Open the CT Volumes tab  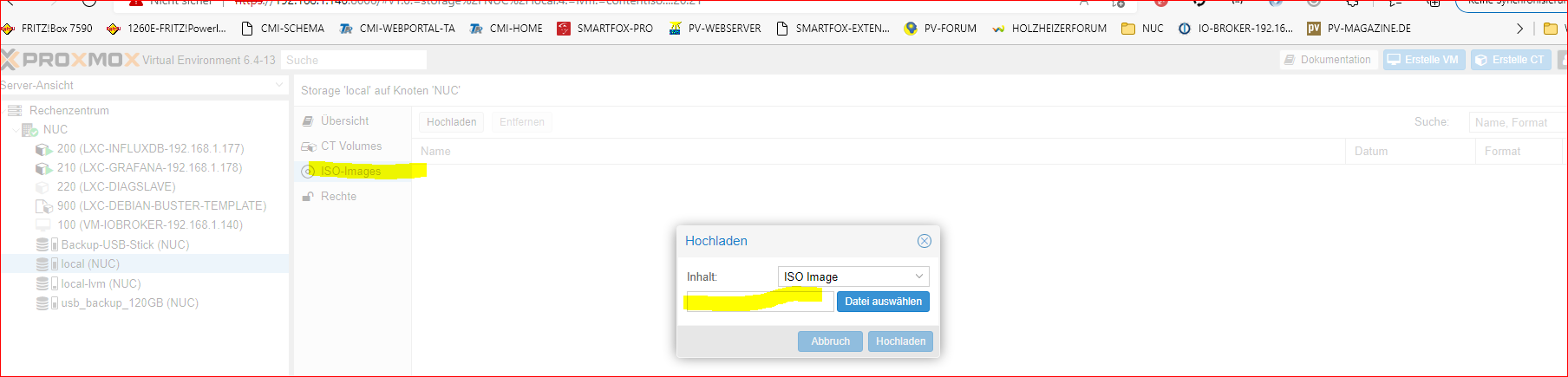352,146
